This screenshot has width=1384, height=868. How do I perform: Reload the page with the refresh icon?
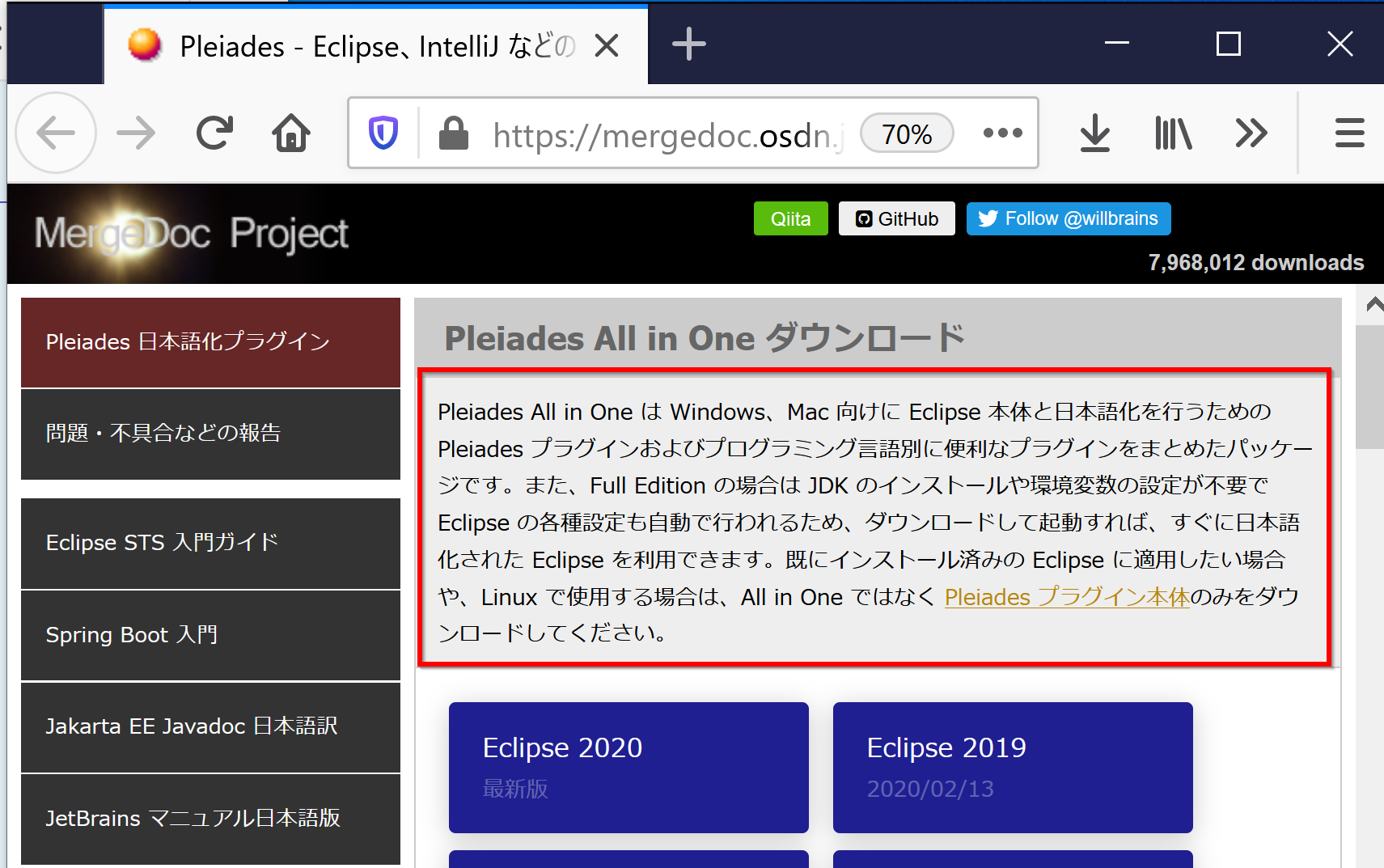coord(214,133)
